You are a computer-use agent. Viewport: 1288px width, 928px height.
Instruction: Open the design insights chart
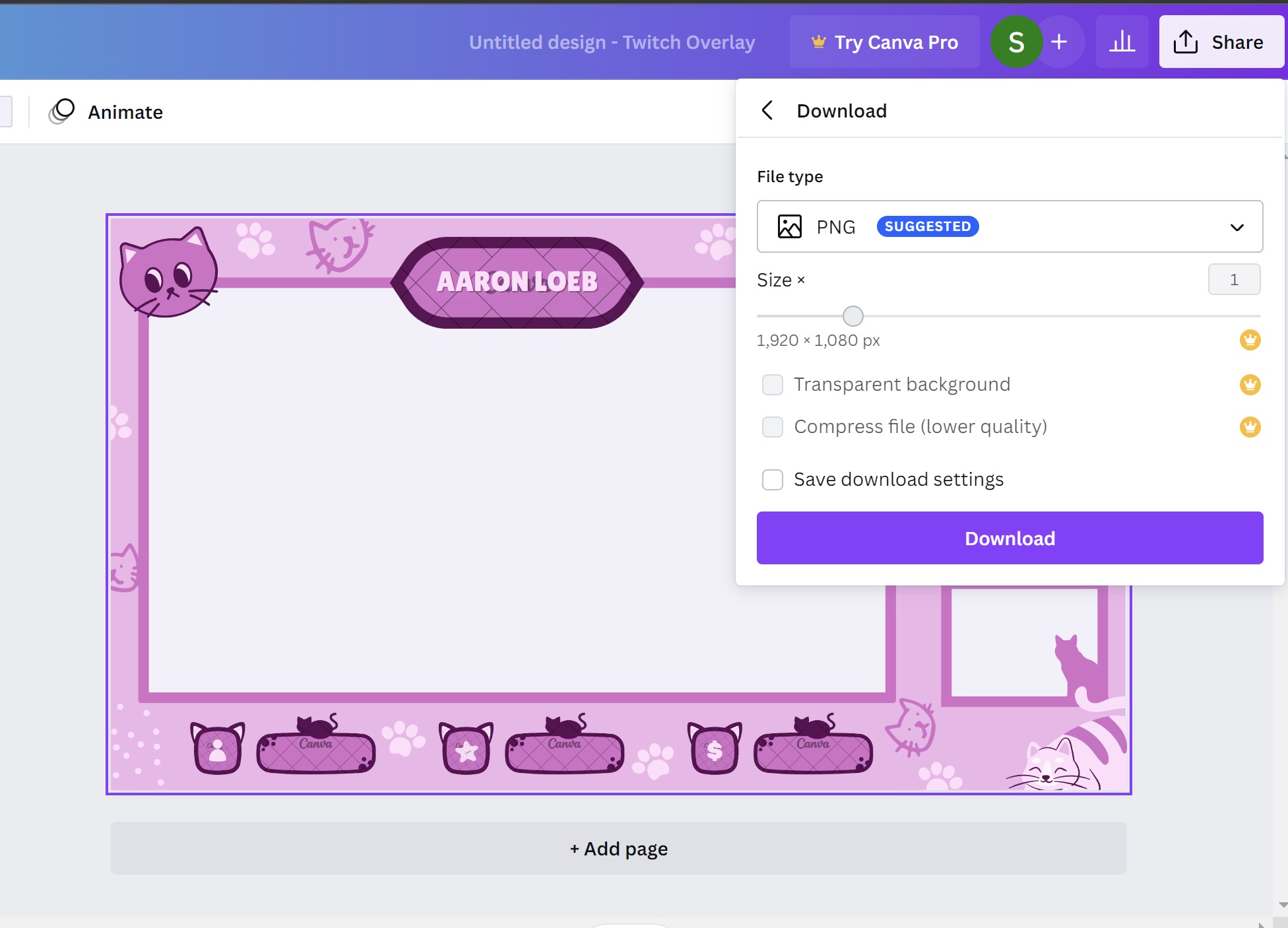click(1122, 42)
